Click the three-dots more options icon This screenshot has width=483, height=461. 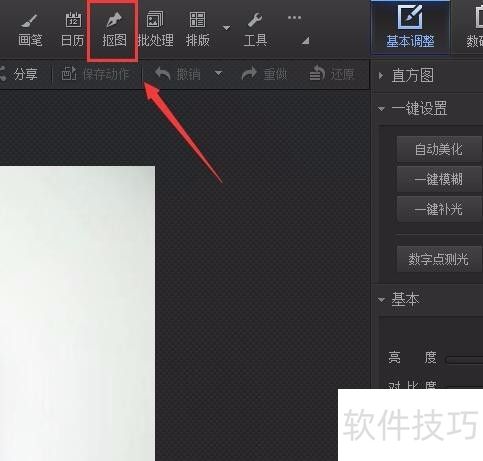tap(294, 17)
